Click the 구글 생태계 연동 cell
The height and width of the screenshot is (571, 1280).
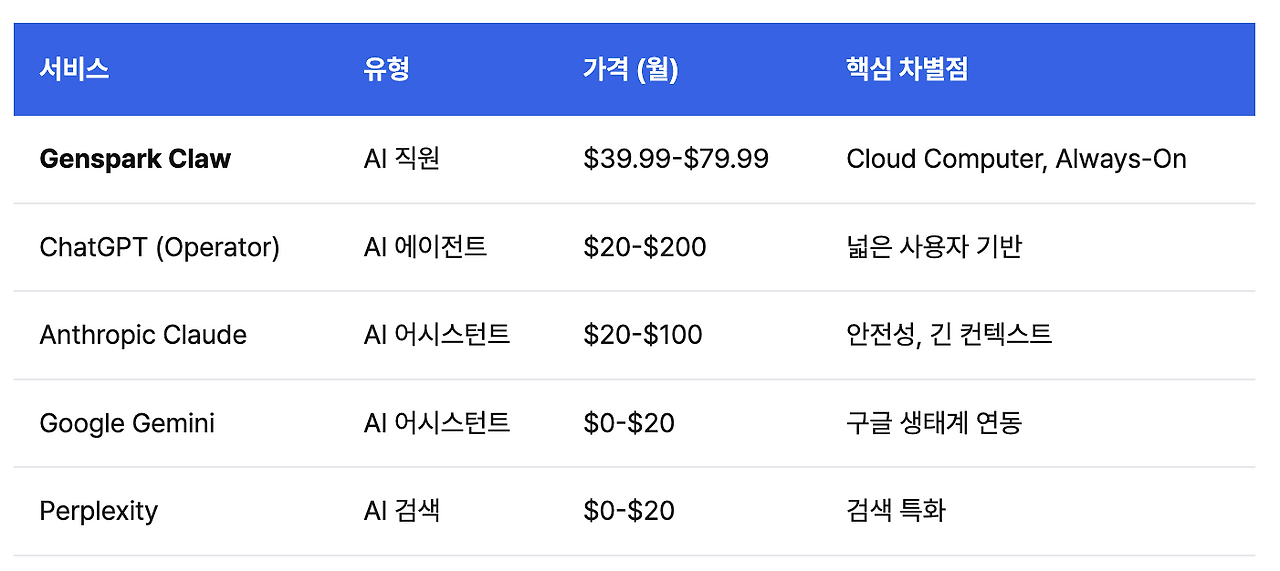coord(933,423)
